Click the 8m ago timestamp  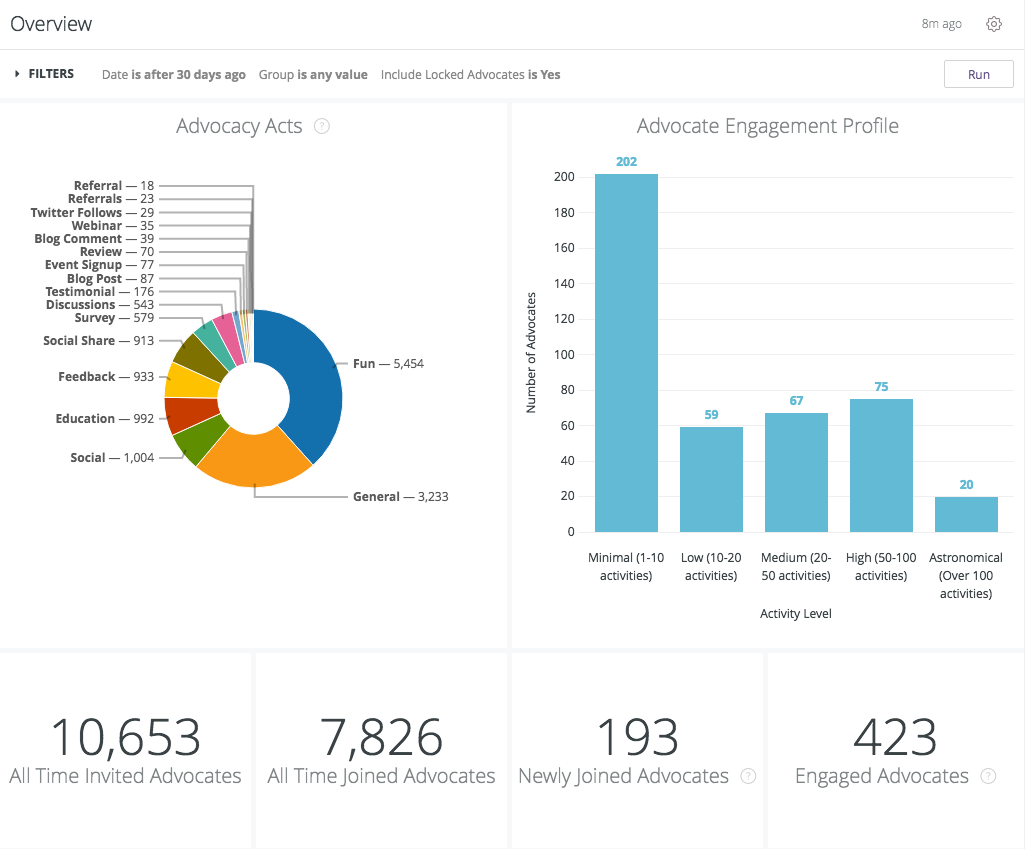click(x=941, y=23)
